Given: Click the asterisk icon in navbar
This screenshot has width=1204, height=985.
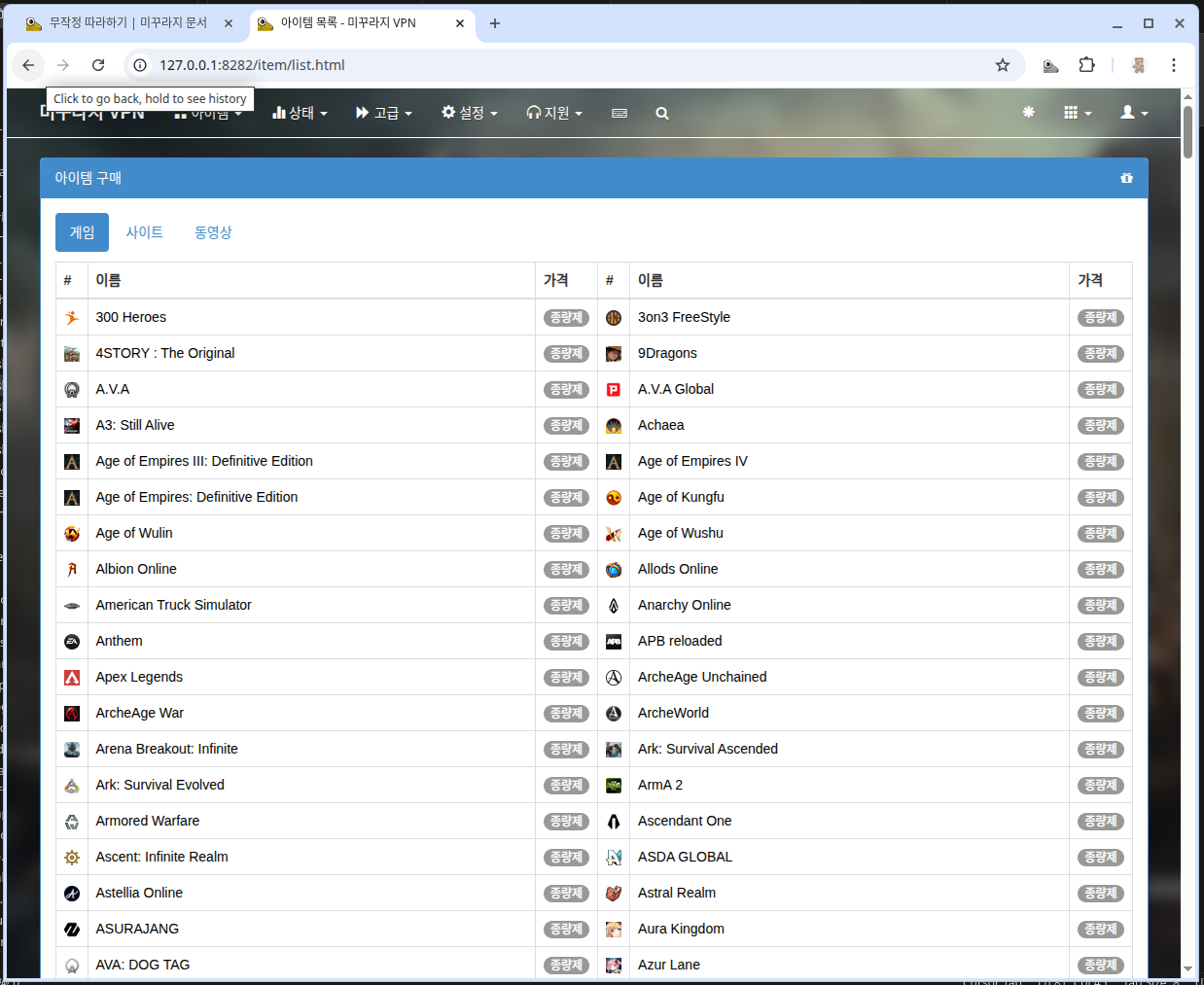Looking at the screenshot, I should click(1028, 113).
